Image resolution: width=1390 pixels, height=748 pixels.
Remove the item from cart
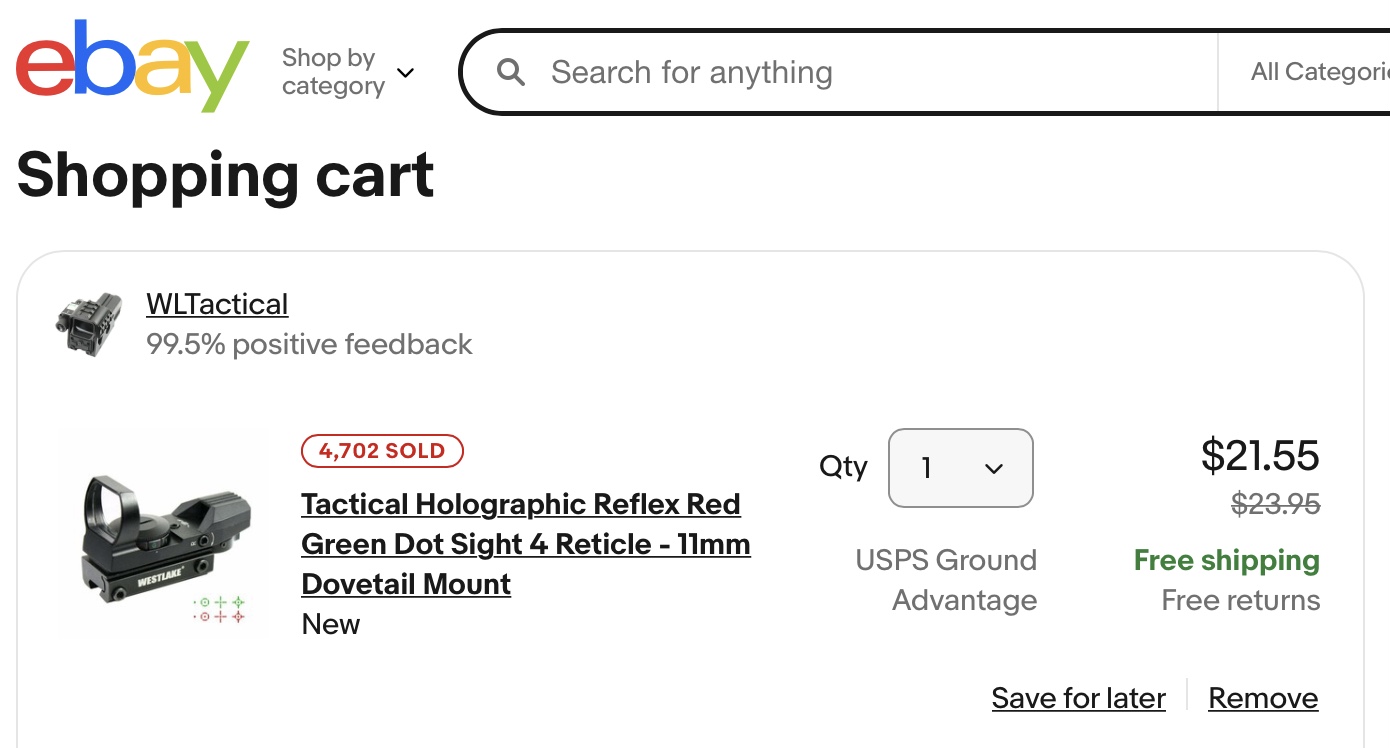(x=1263, y=698)
